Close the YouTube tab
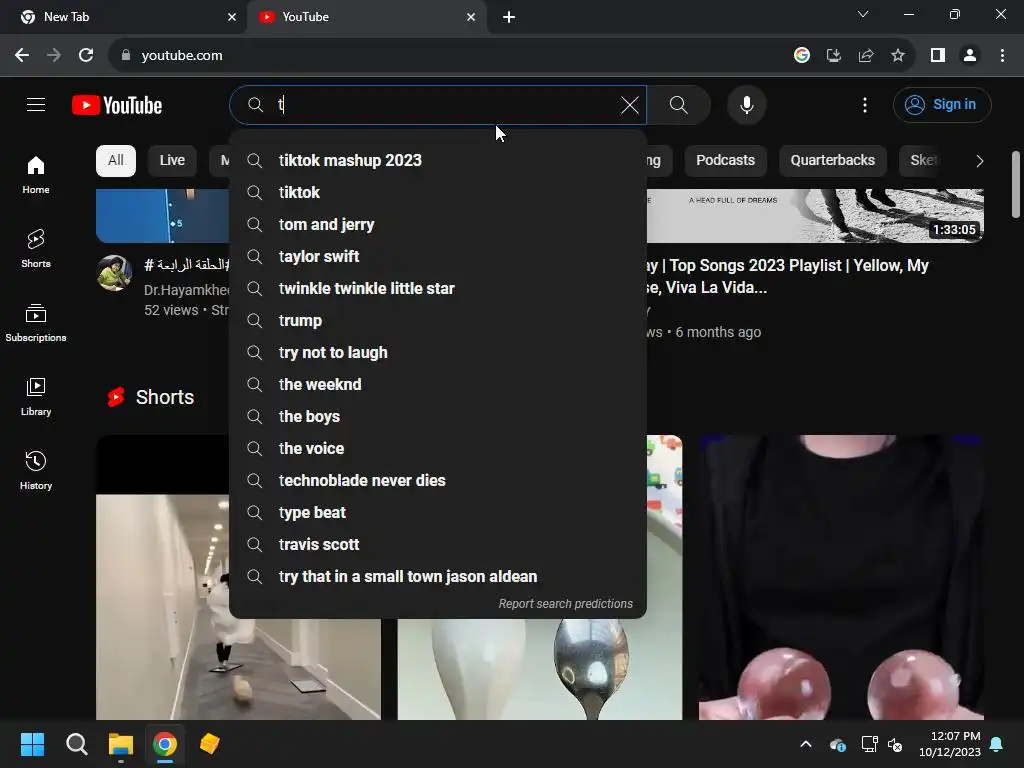Screen dimensions: 1024x768 pos(471,17)
